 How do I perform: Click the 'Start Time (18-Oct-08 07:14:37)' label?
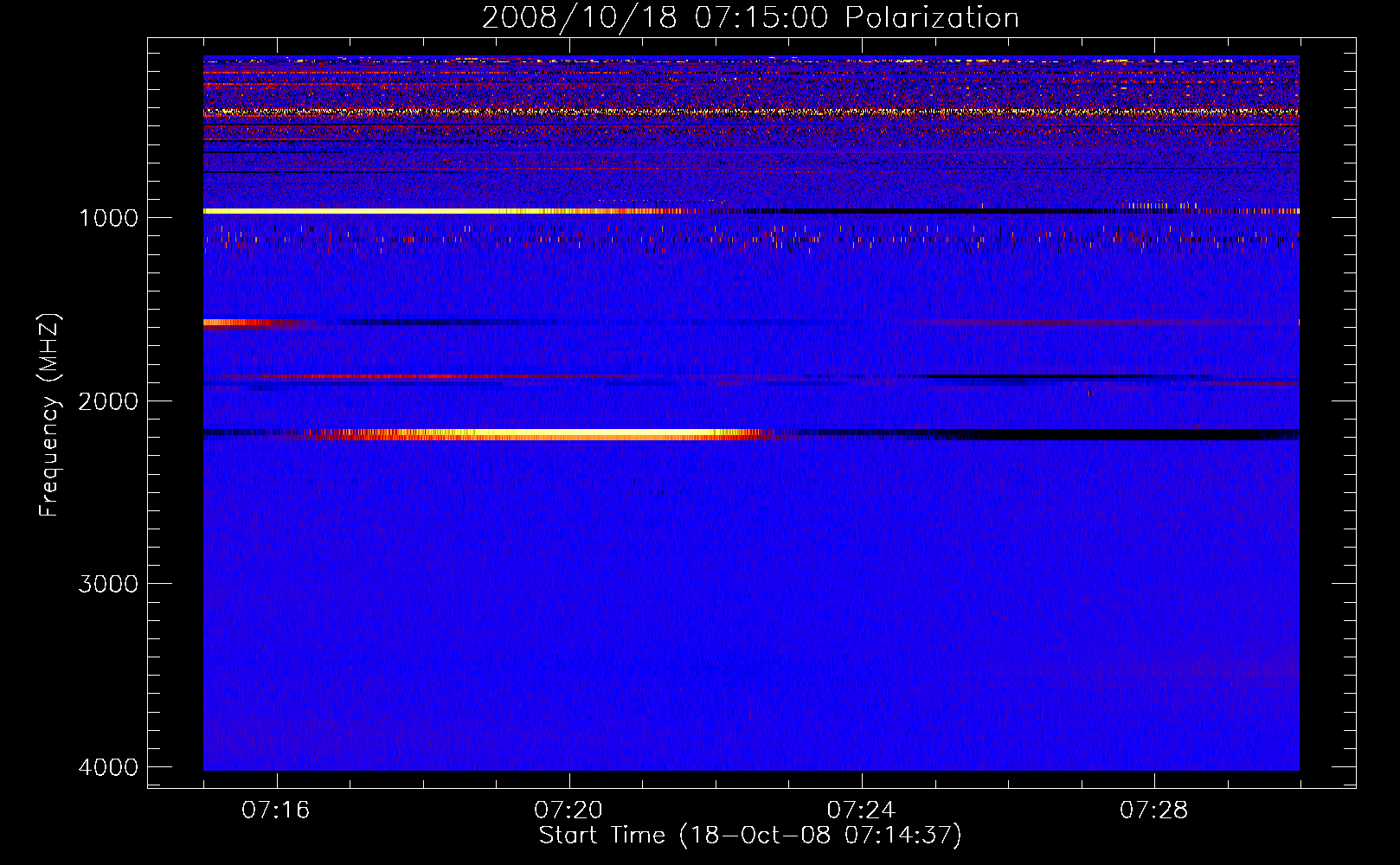(750, 836)
